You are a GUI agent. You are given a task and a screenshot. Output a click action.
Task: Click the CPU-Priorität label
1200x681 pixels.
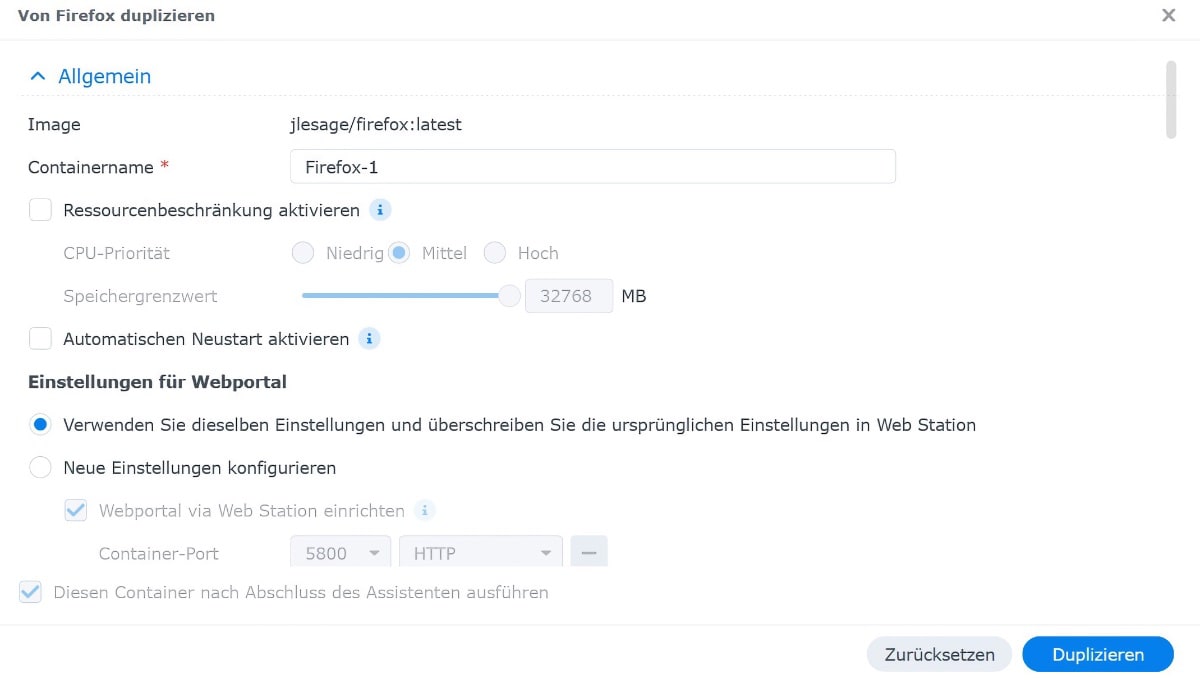pos(117,253)
